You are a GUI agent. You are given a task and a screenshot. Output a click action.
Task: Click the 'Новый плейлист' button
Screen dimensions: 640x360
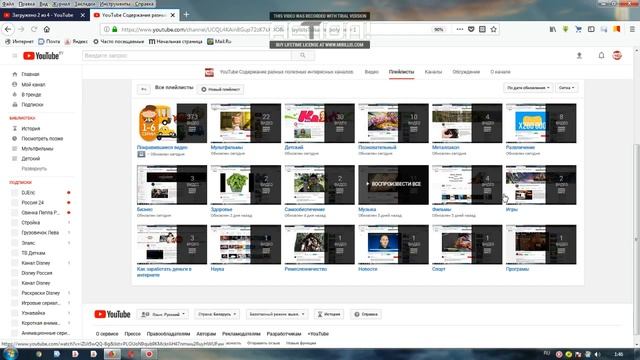point(221,89)
